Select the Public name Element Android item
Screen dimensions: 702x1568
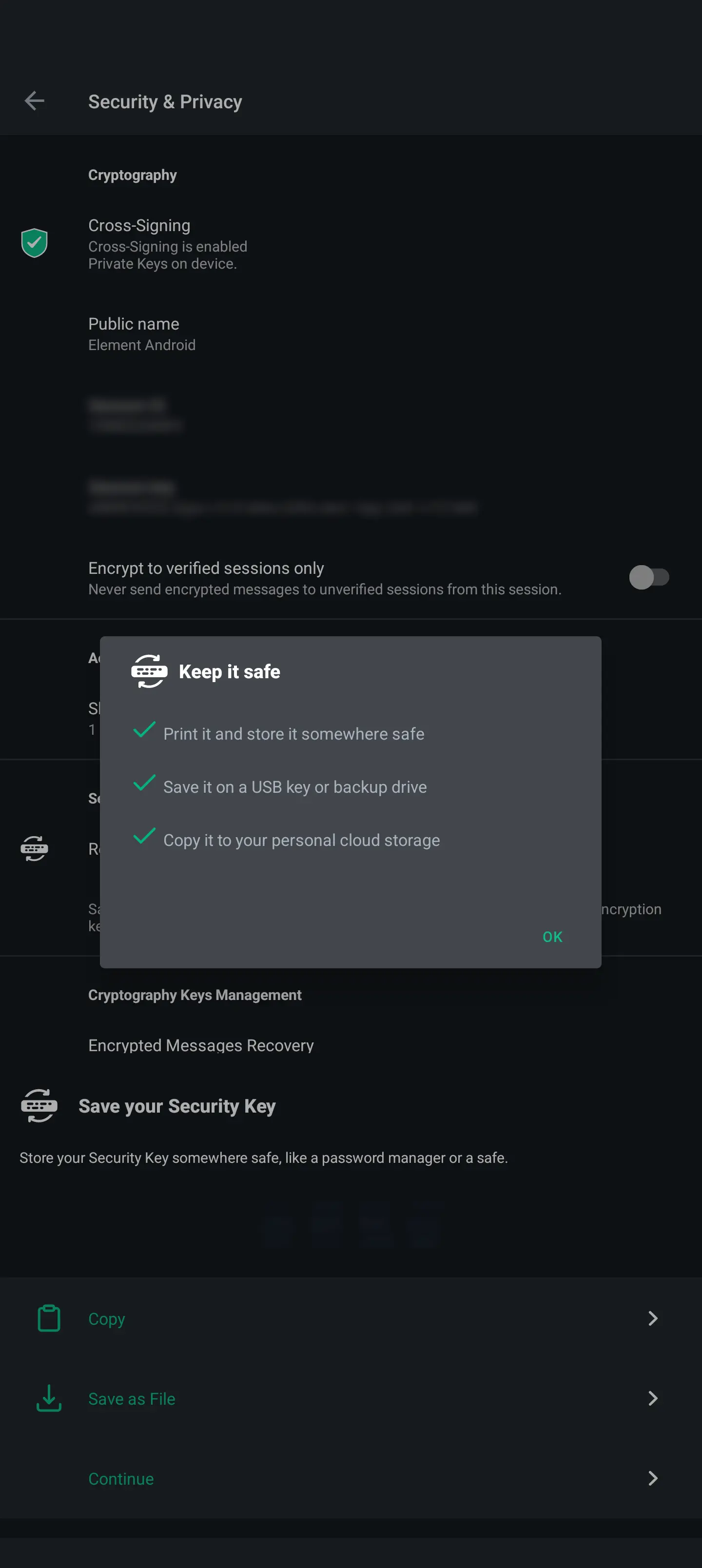coord(351,334)
